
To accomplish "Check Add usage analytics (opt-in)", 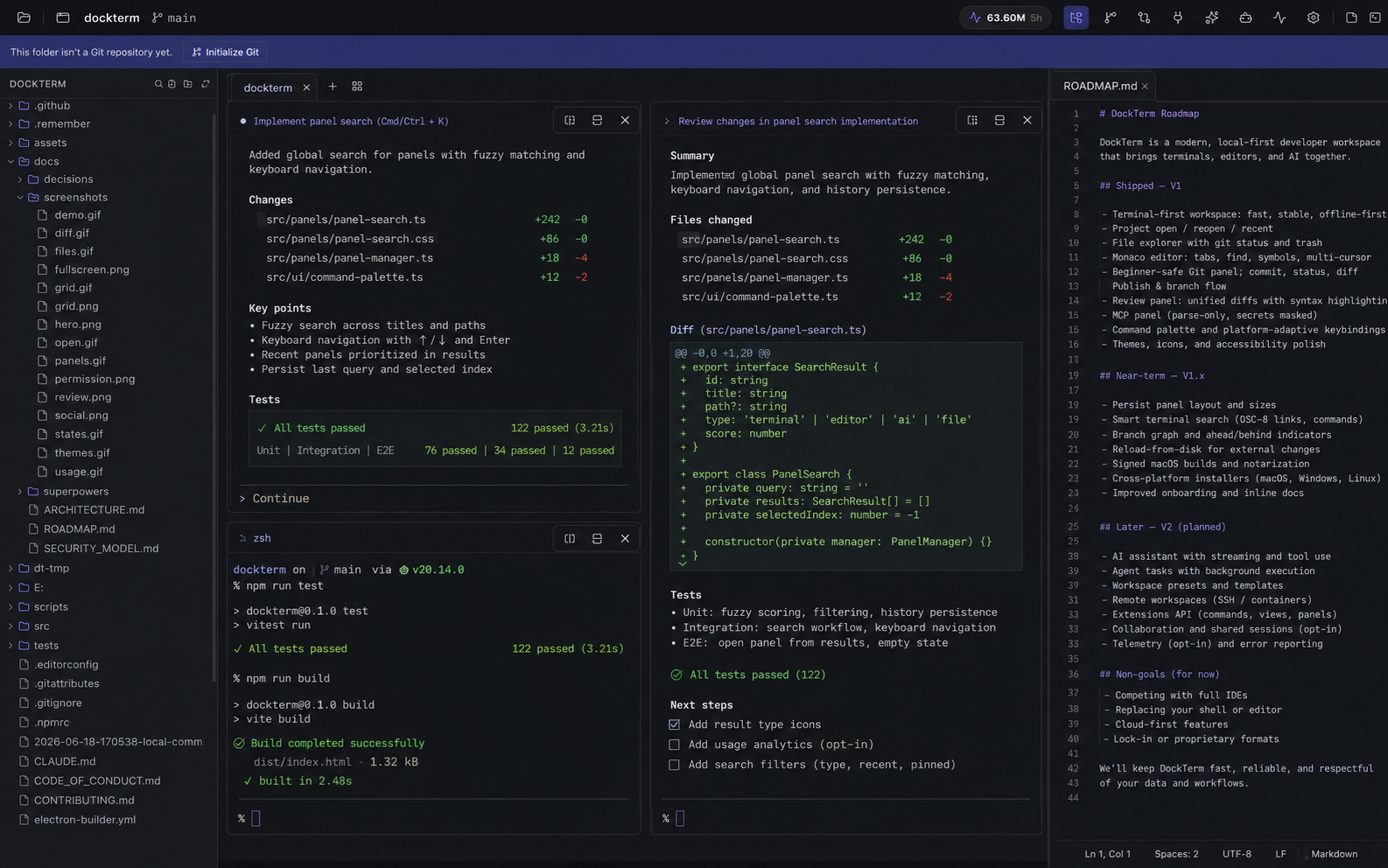I will pos(674,745).
